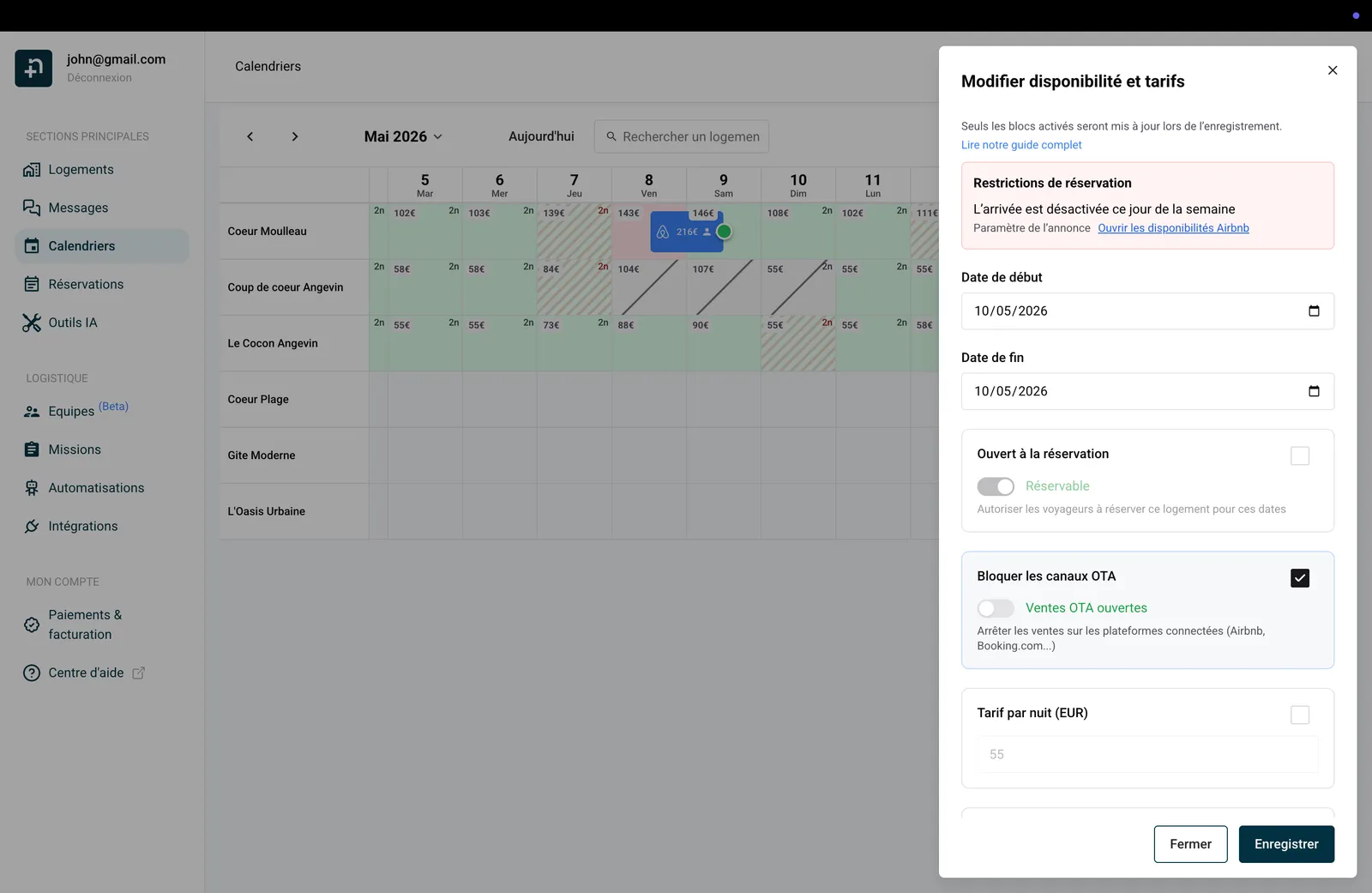
Task: Click the Fermer button
Action: coord(1190,844)
